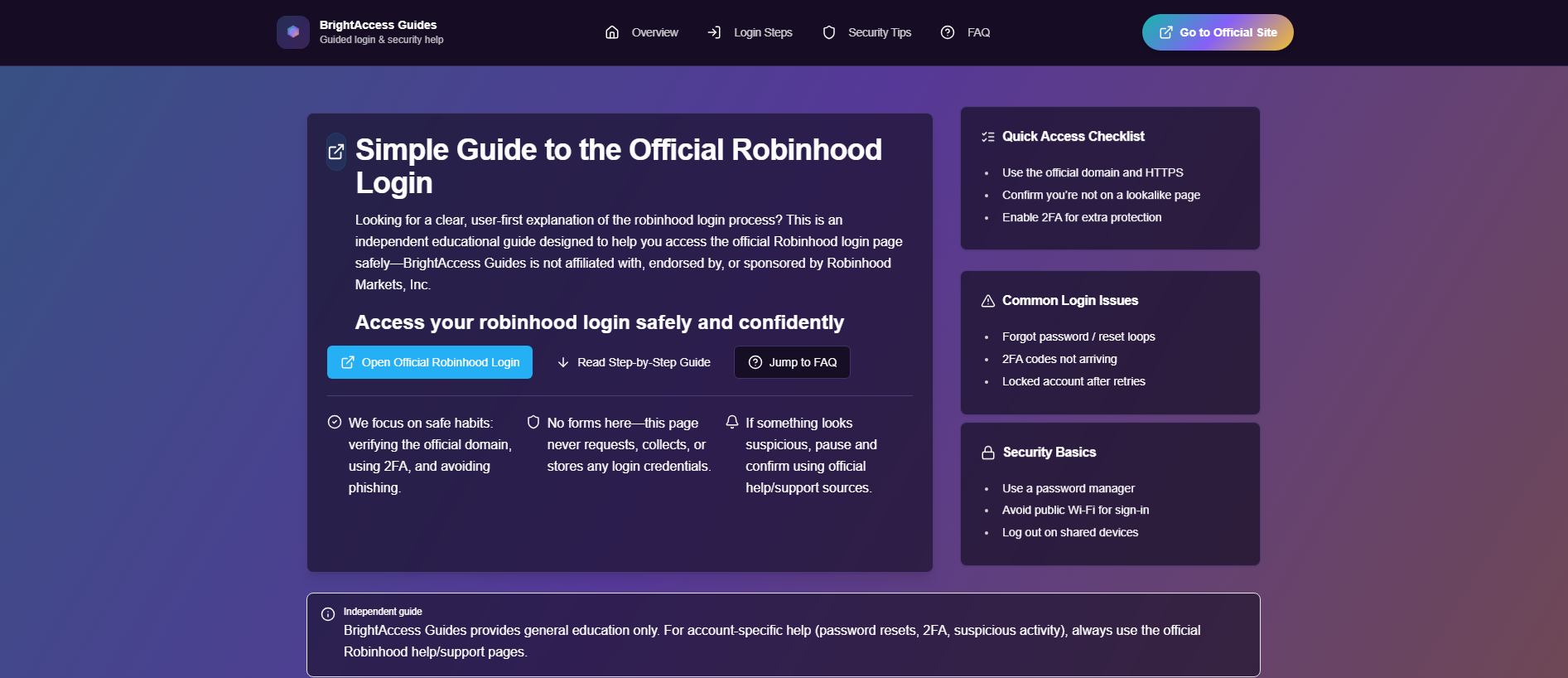Click the BrightAccess Guides logo icon
1568x678 pixels.
point(293,32)
